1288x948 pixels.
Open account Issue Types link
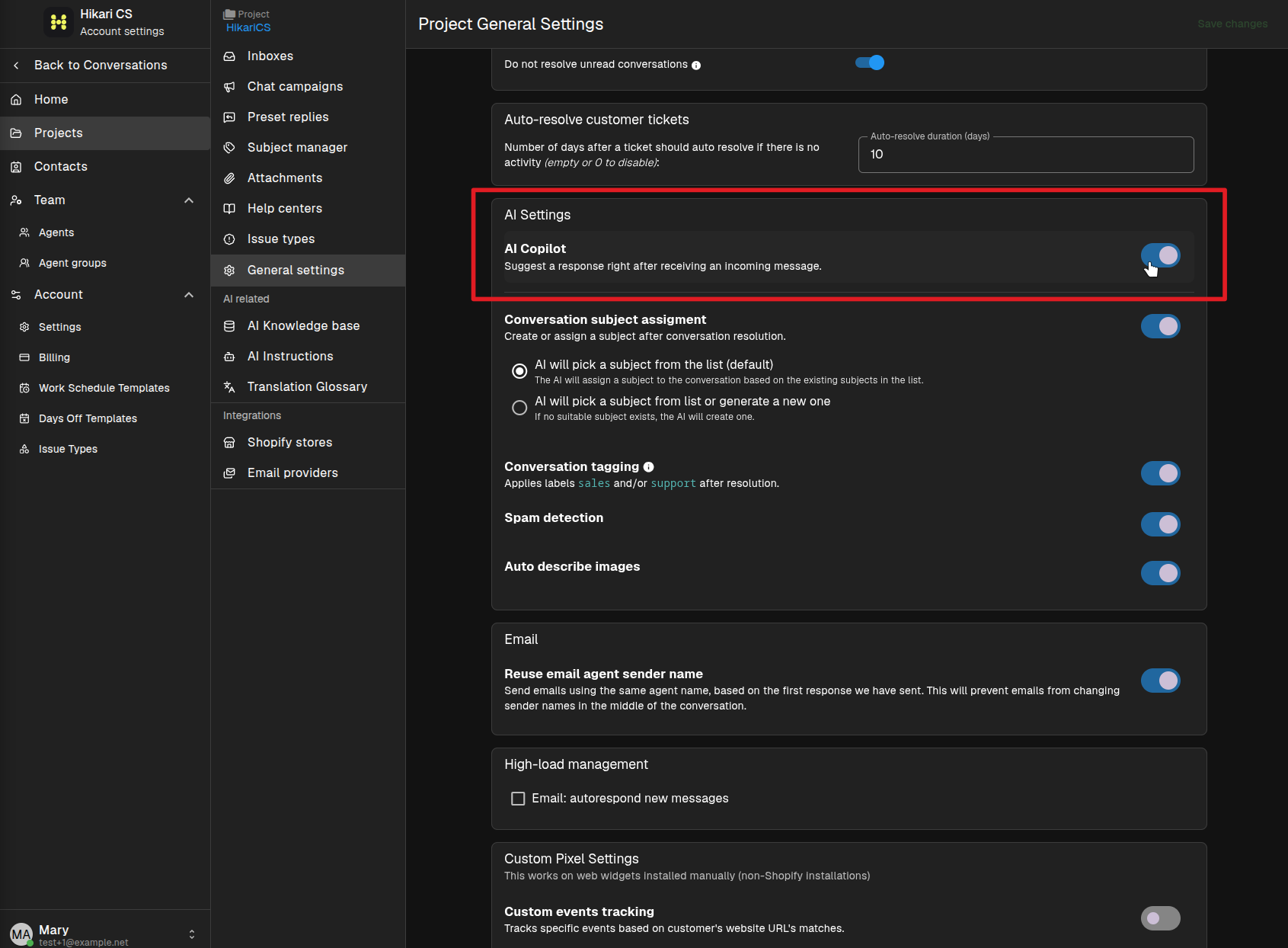pos(105,449)
